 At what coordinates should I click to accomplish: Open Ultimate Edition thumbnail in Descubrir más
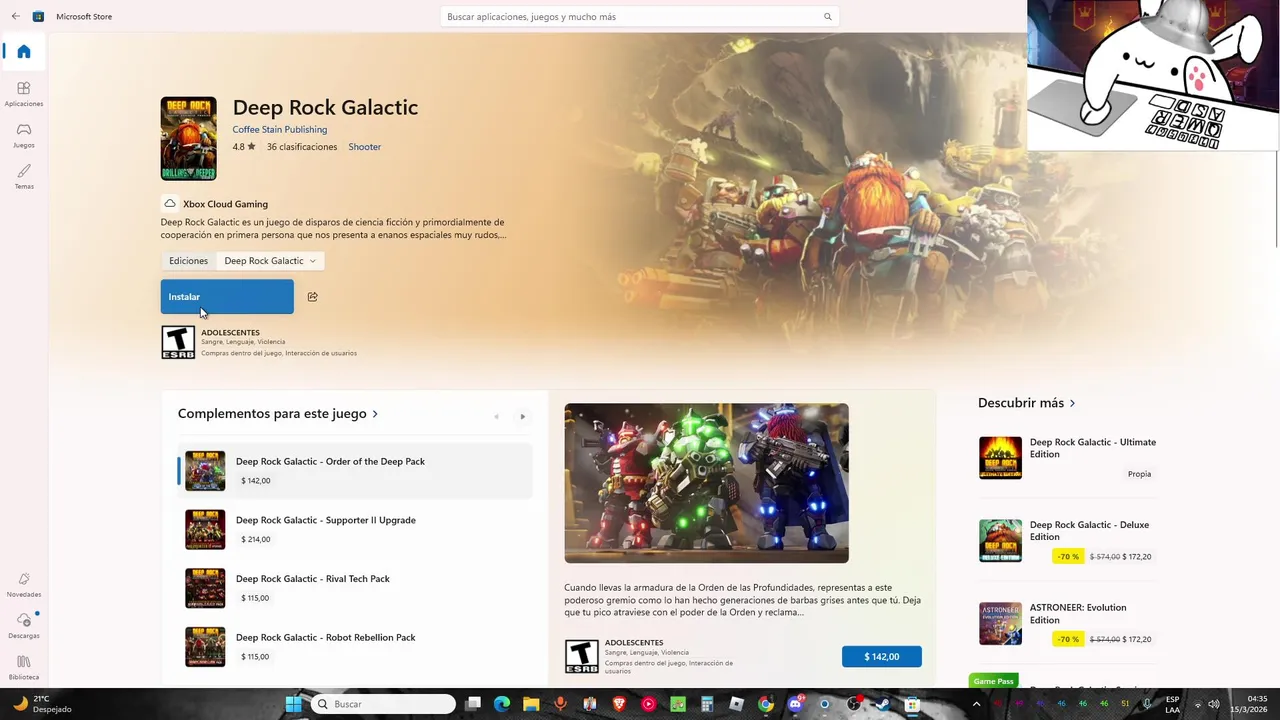pyautogui.click(x=1000, y=458)
